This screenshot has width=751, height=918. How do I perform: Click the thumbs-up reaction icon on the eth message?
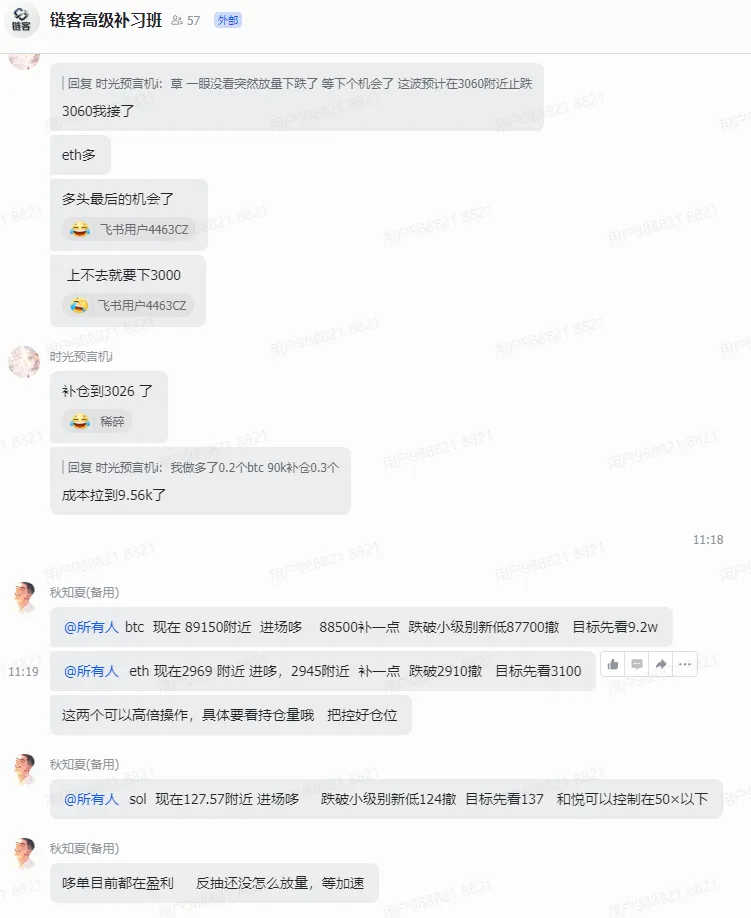point(613,664)
